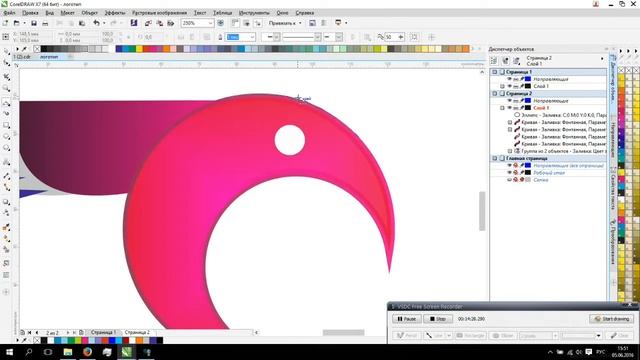Expand the Группа из 2 объектов item

pos(510,151)
